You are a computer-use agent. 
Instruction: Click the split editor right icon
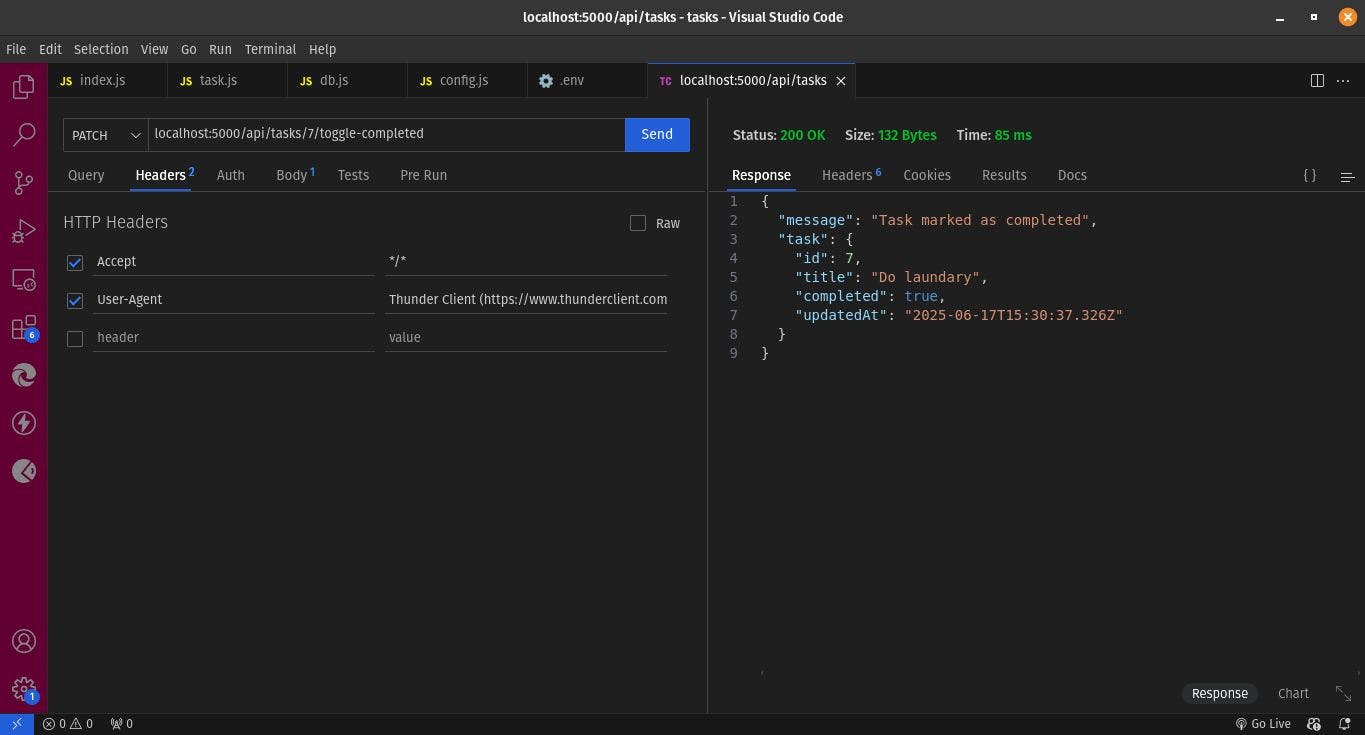pos(1317,81)
